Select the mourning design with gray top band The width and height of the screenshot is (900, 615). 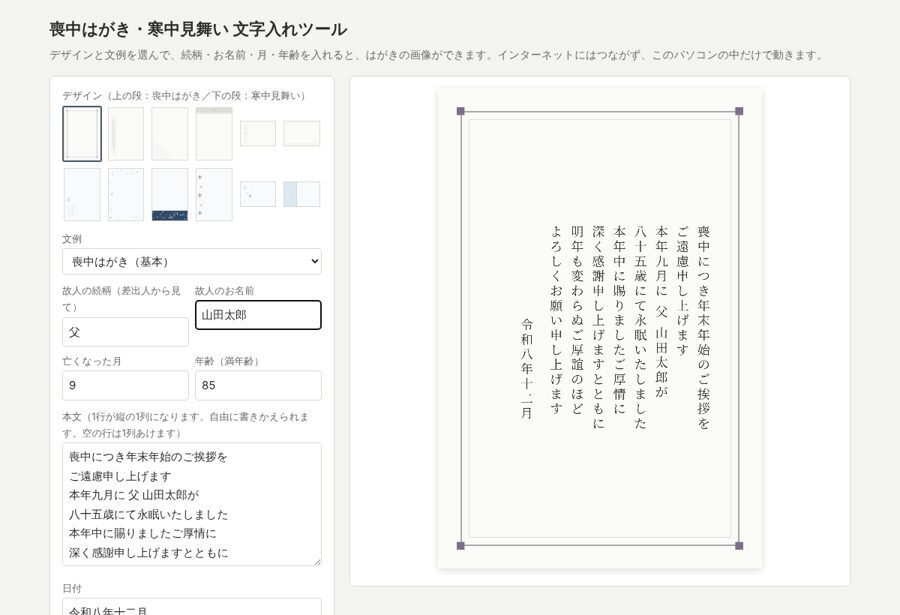(x=214, y=134)
